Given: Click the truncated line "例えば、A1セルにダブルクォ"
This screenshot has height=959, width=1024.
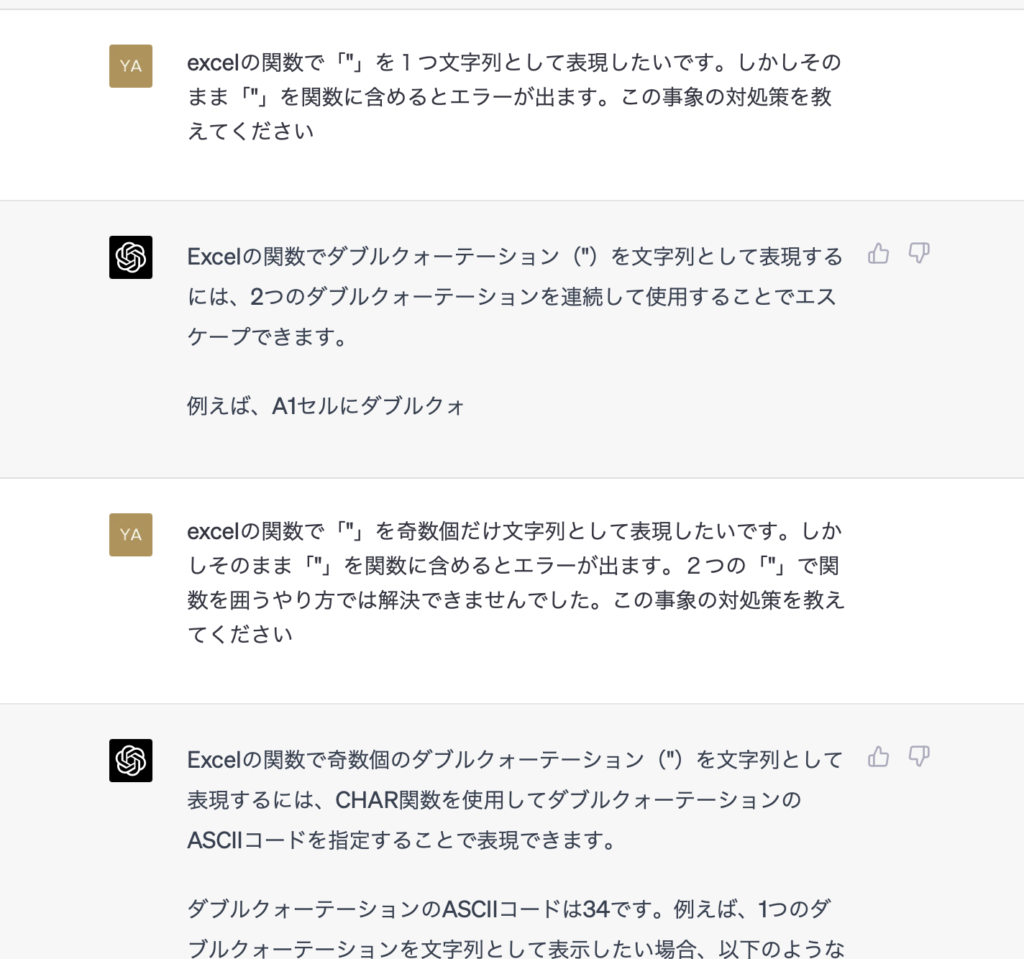Looking at the screenshot, I should pos(326,407).
